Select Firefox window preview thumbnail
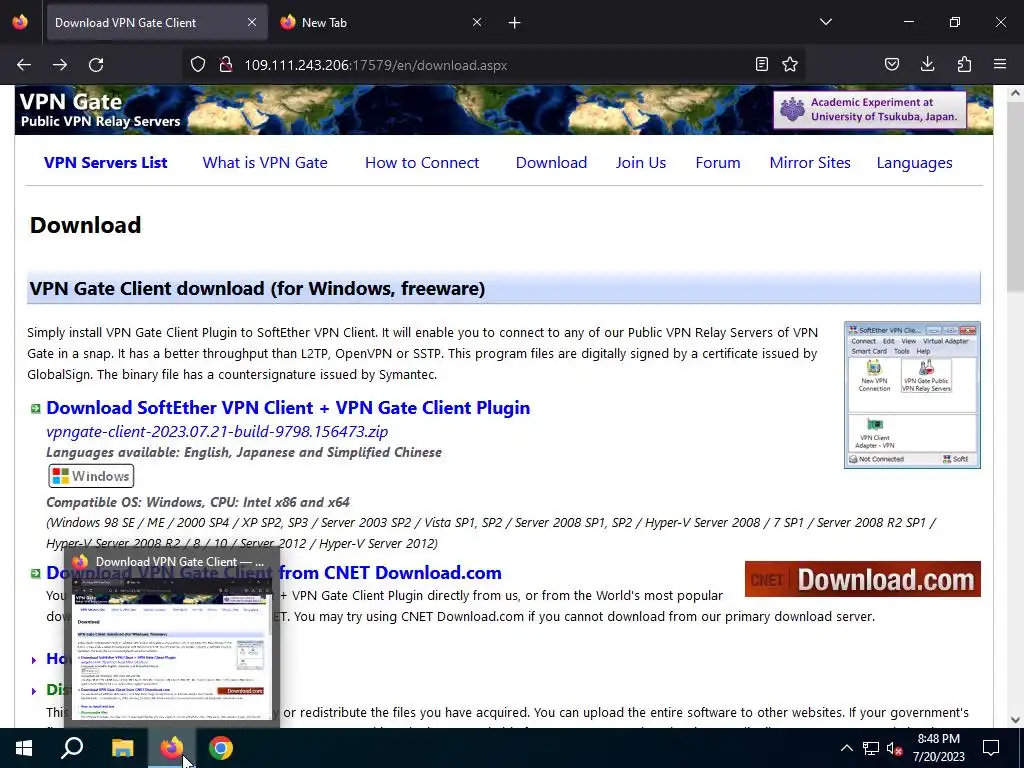This screenshot has width=1024, height=768. [172, 647]
